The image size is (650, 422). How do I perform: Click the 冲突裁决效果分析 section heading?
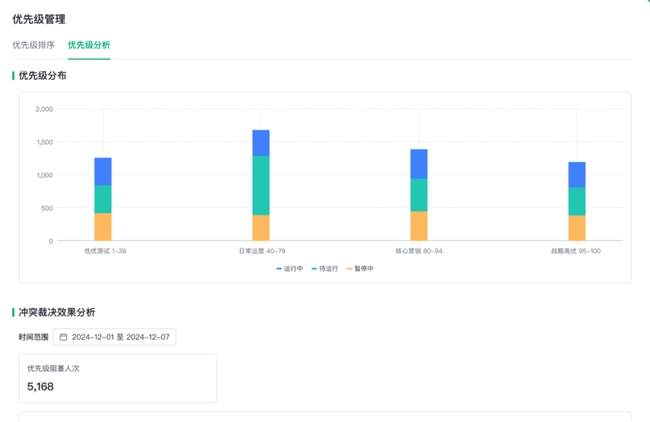coord(57,312)
